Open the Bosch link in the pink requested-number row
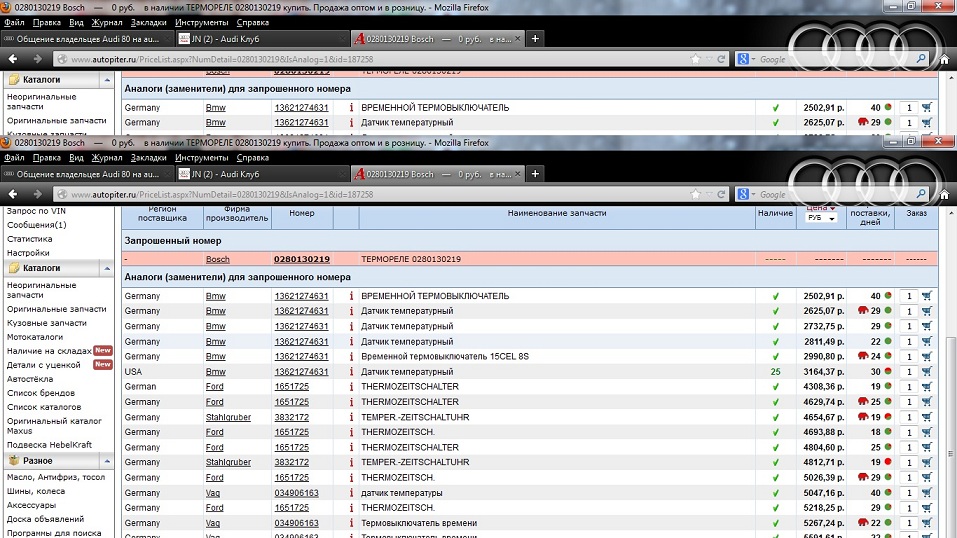The height and width of the screenshot is (538, 957). coord(217,259)
